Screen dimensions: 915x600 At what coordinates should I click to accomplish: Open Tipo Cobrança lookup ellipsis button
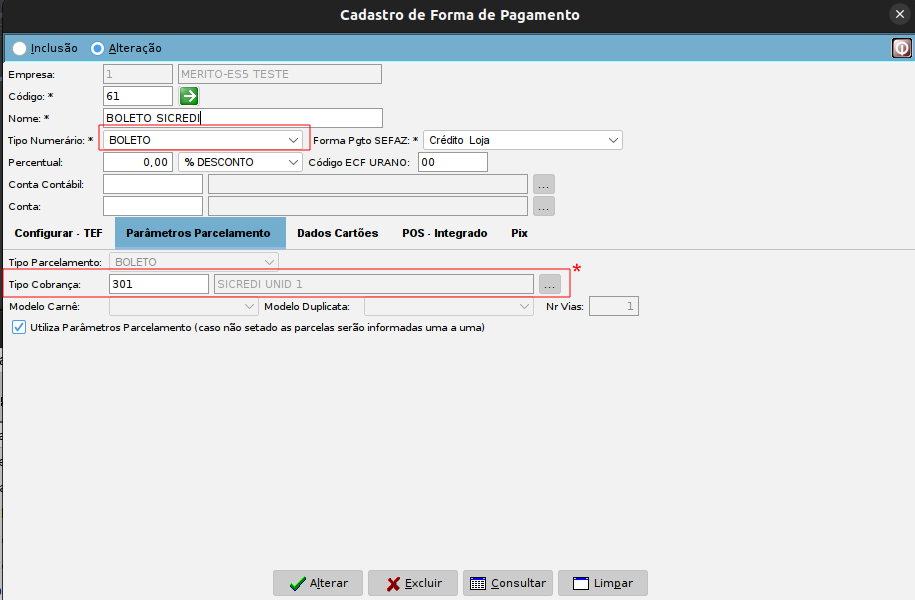[549, 284]
